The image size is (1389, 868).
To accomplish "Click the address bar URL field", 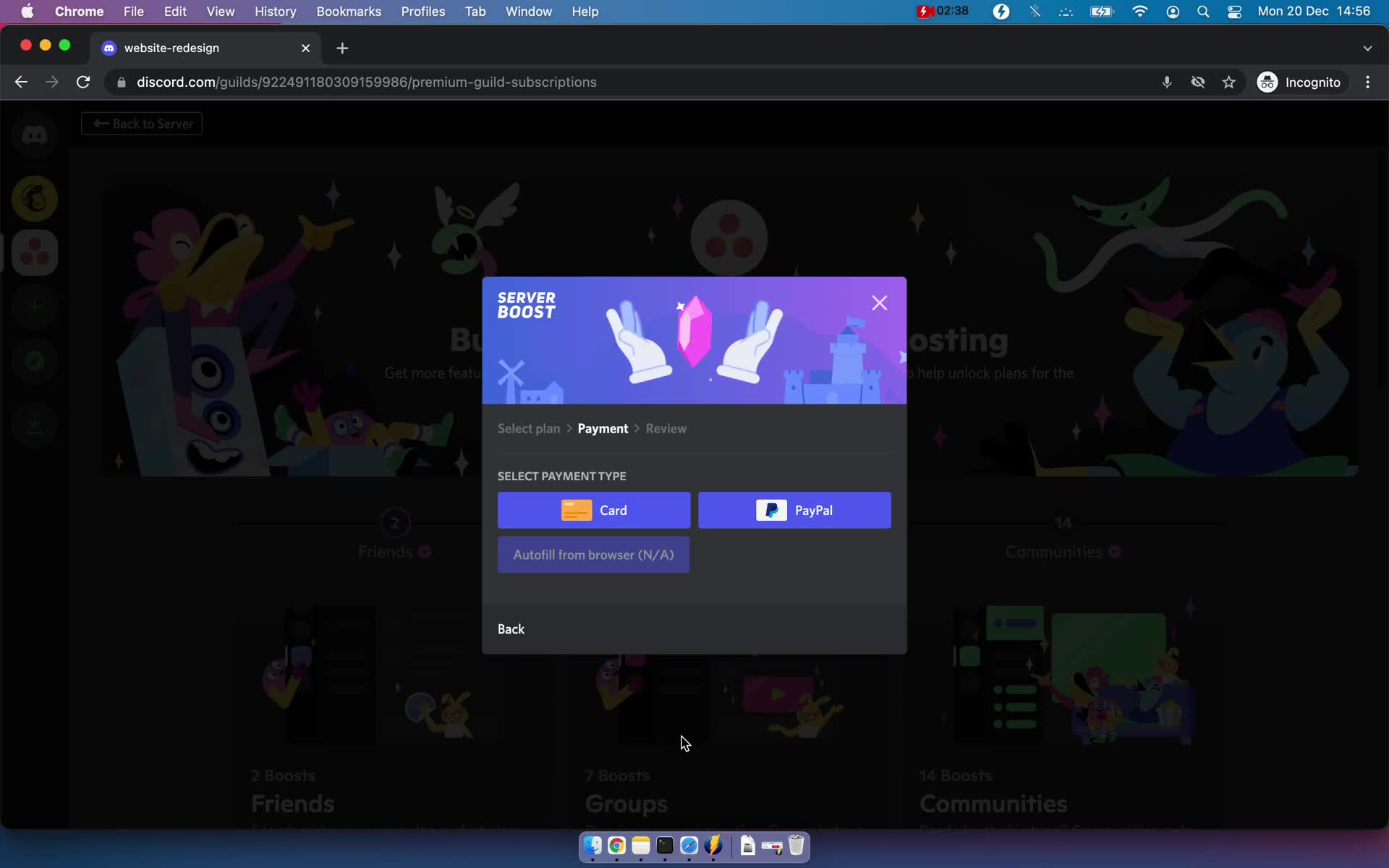I will click(x=637, y=82).
